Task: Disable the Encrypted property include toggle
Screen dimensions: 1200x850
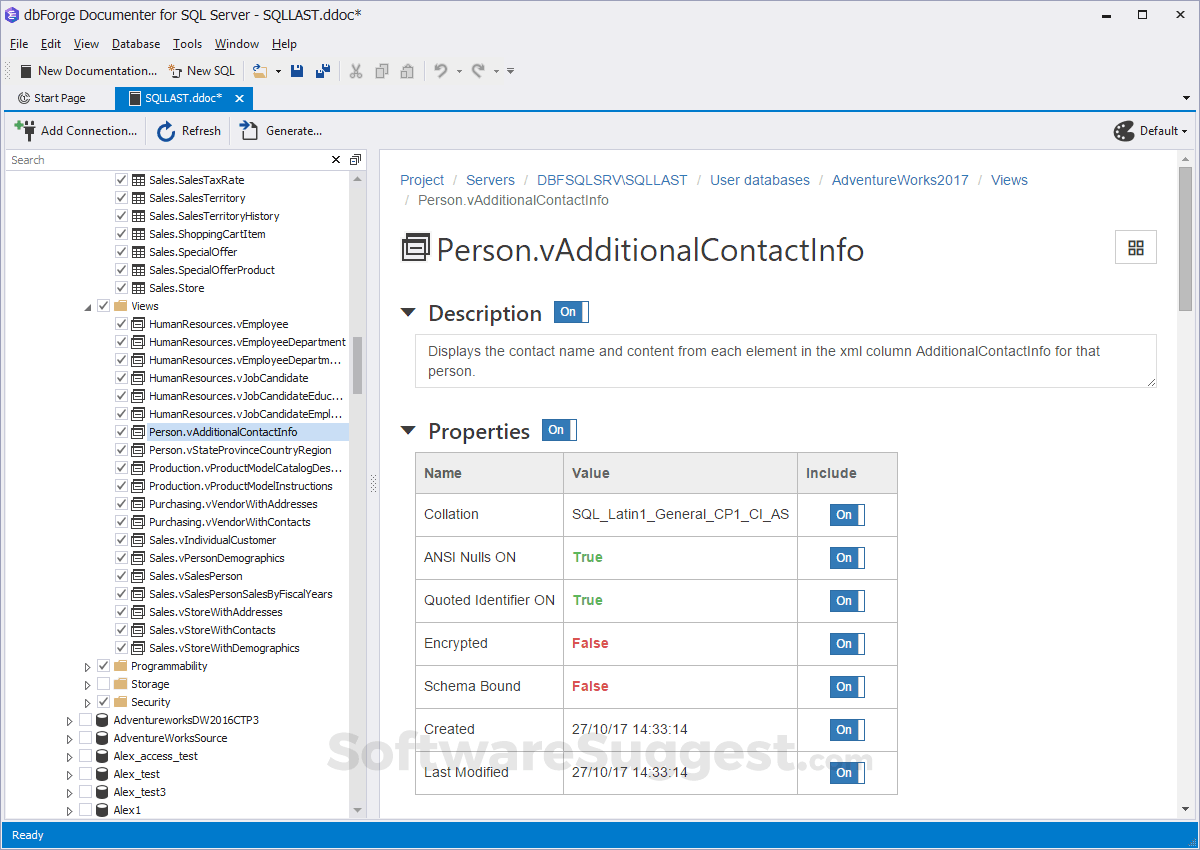Action: click(846, 643)
